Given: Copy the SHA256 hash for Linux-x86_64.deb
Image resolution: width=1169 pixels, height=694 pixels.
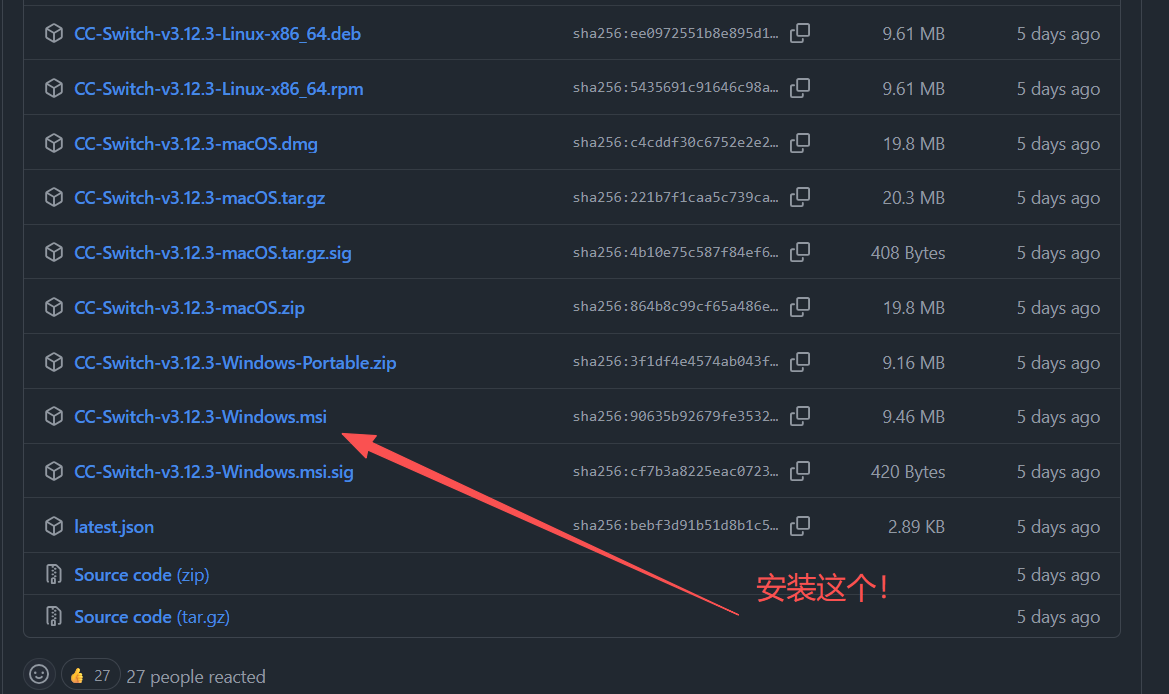Looking at the screenshot, I should pos(799,33).
